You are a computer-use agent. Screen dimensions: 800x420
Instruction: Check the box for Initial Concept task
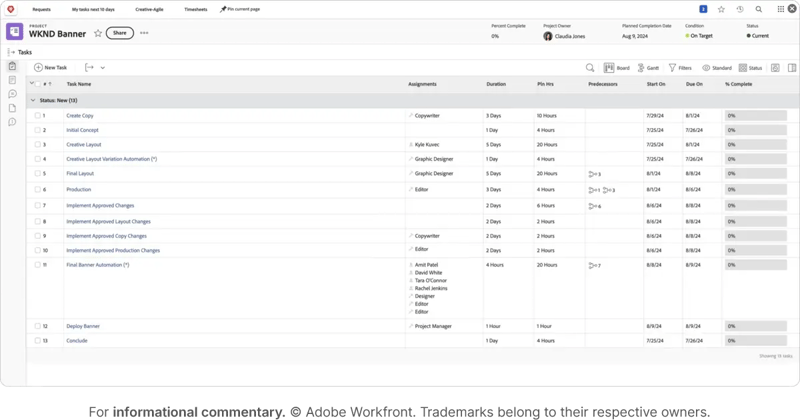[37, 130]
